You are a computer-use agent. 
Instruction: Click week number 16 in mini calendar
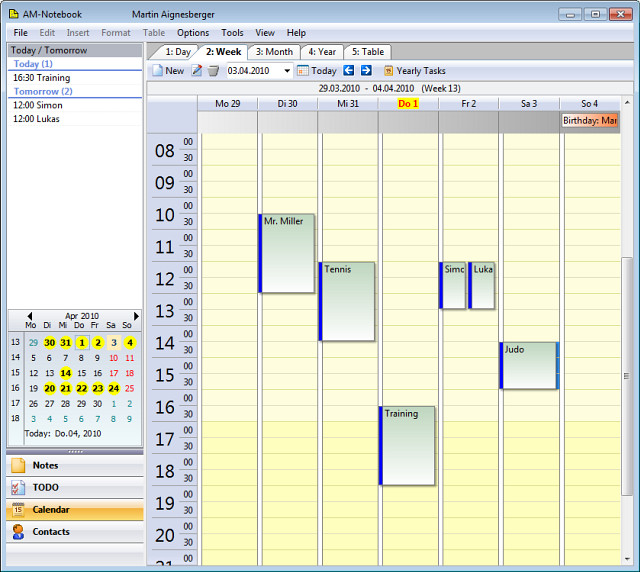coord(15,388)
